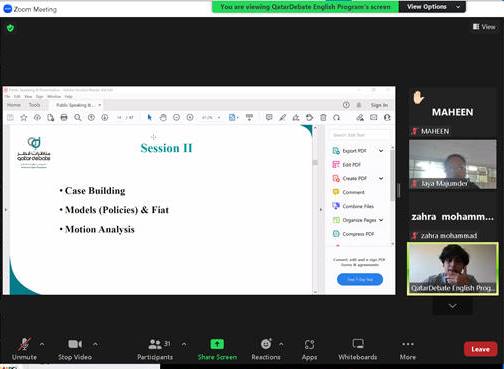This screenshot has height=369, width=504.
Task: Switch to Acrobat Home tab
Action: (14, 105)
